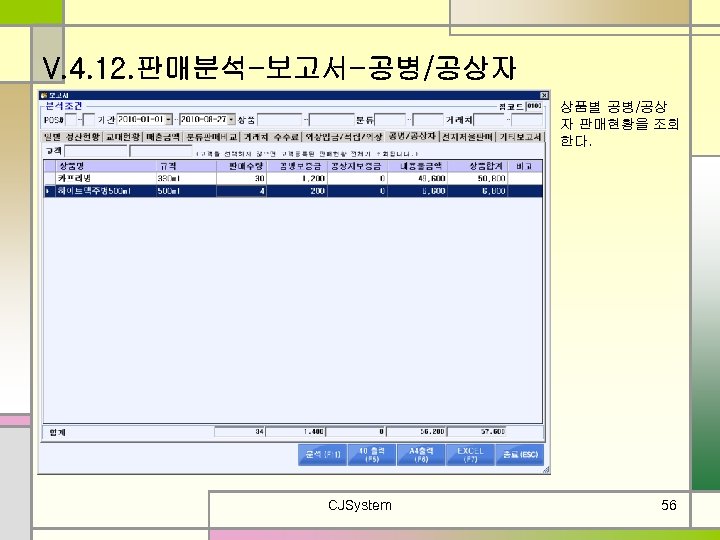Click the first 상품 input field
The image size is (720, 540).
click(280, 120)
